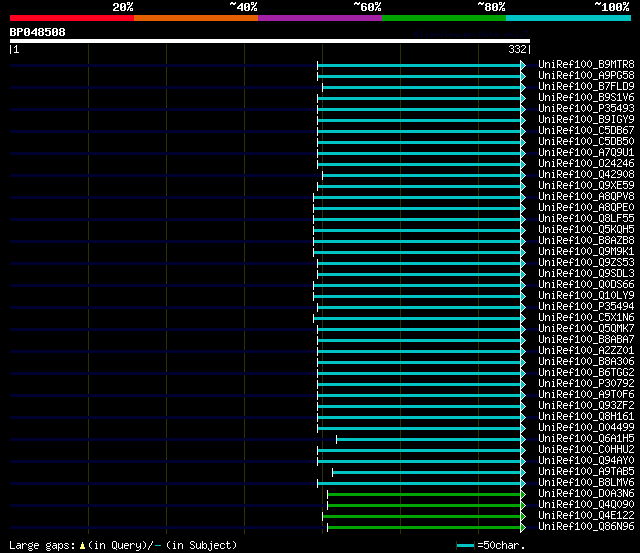This screenshot has height=553, width=640.
Task: Click UniRef100_Q10LY9 label
Action: coord(586,296)
